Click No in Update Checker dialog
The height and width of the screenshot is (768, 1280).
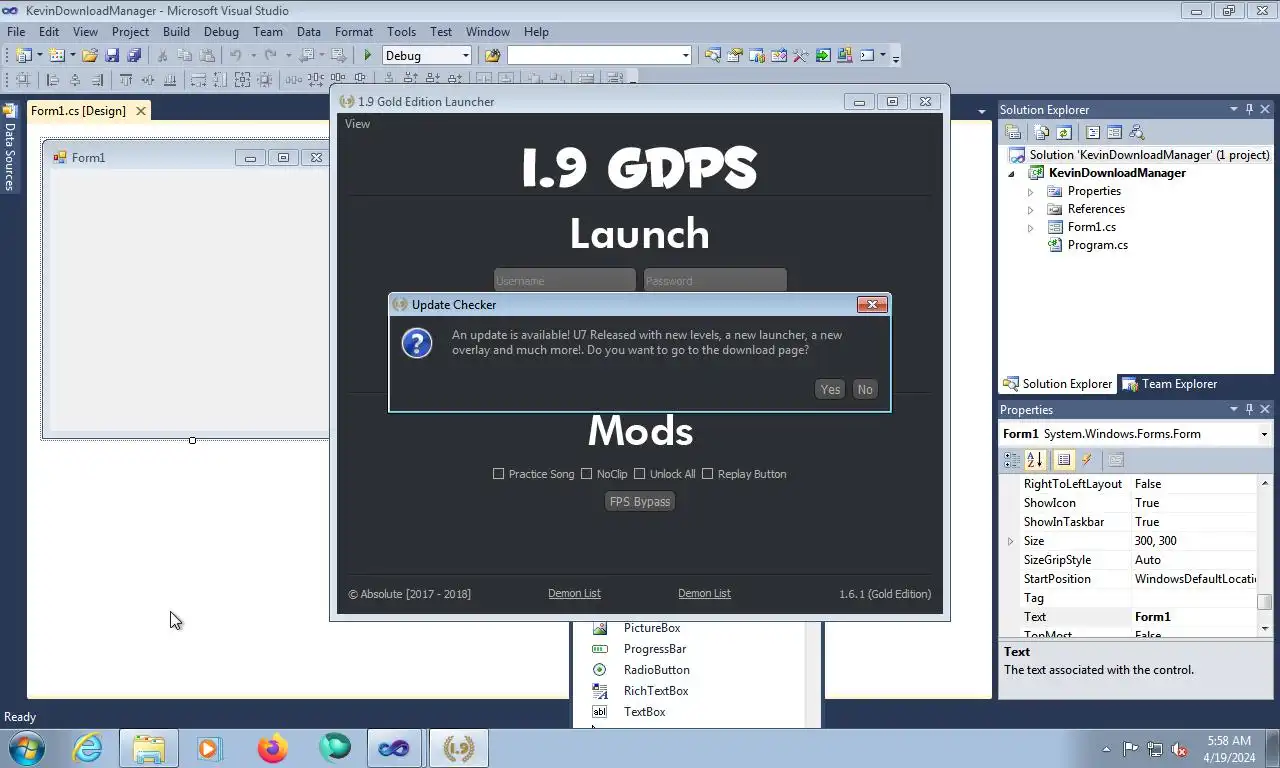[865, 389]
